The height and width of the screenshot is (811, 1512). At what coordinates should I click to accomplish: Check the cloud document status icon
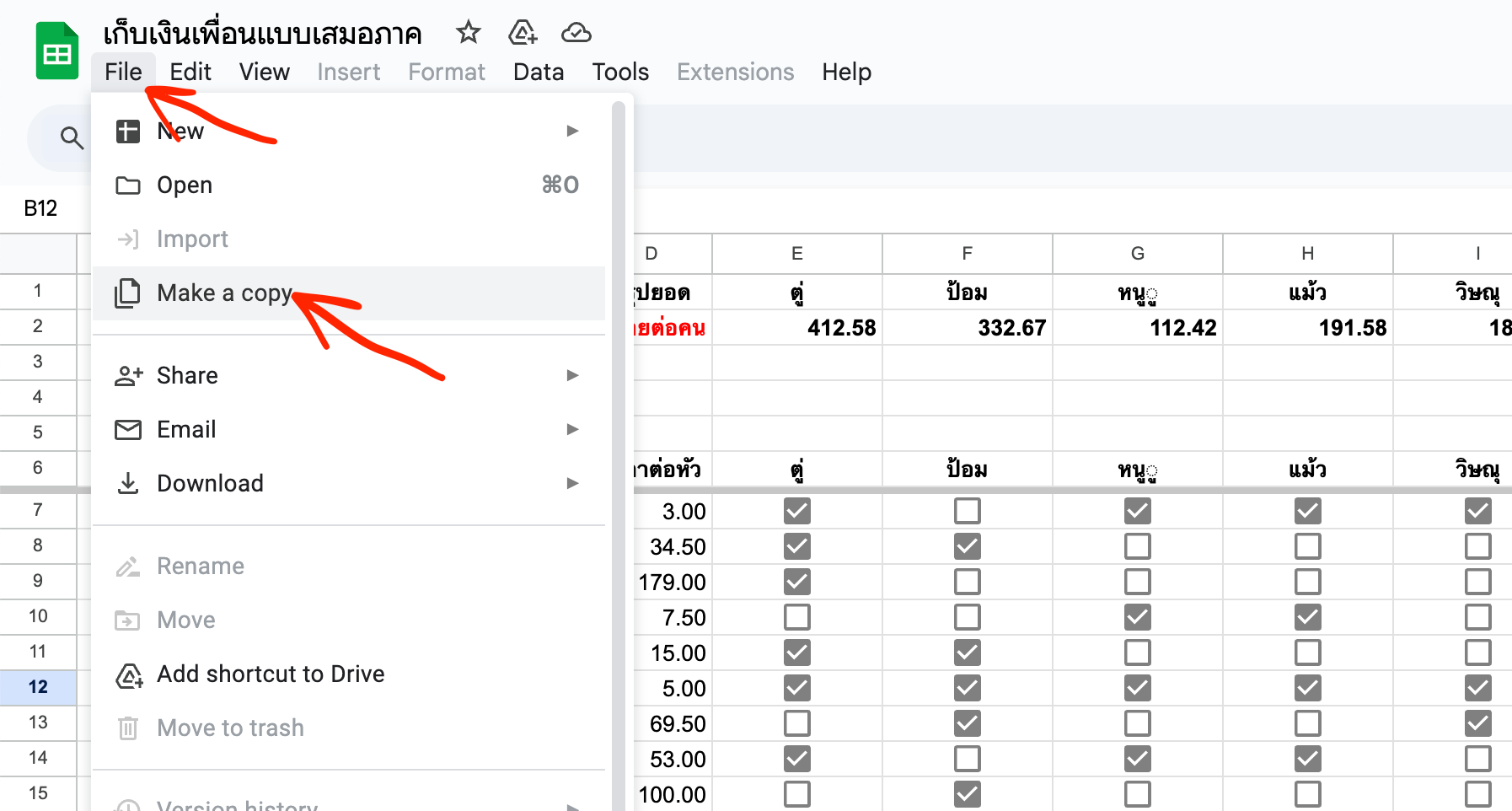tap(576, 33)
